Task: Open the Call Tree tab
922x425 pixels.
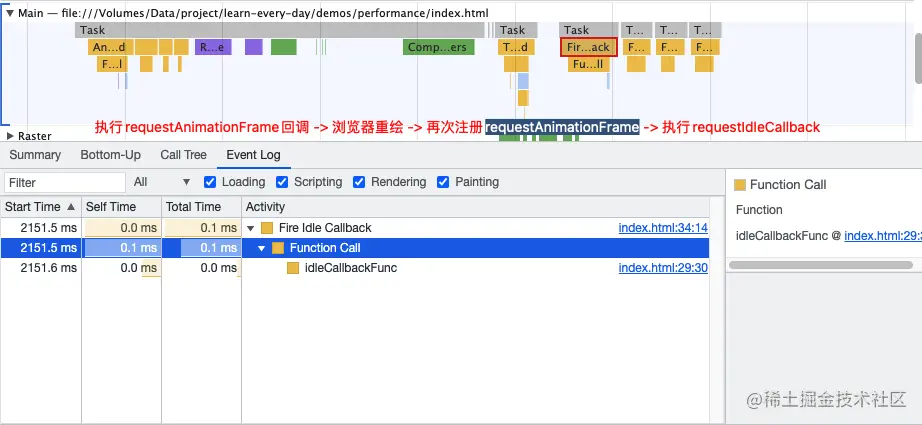Action: coord(183,155)
